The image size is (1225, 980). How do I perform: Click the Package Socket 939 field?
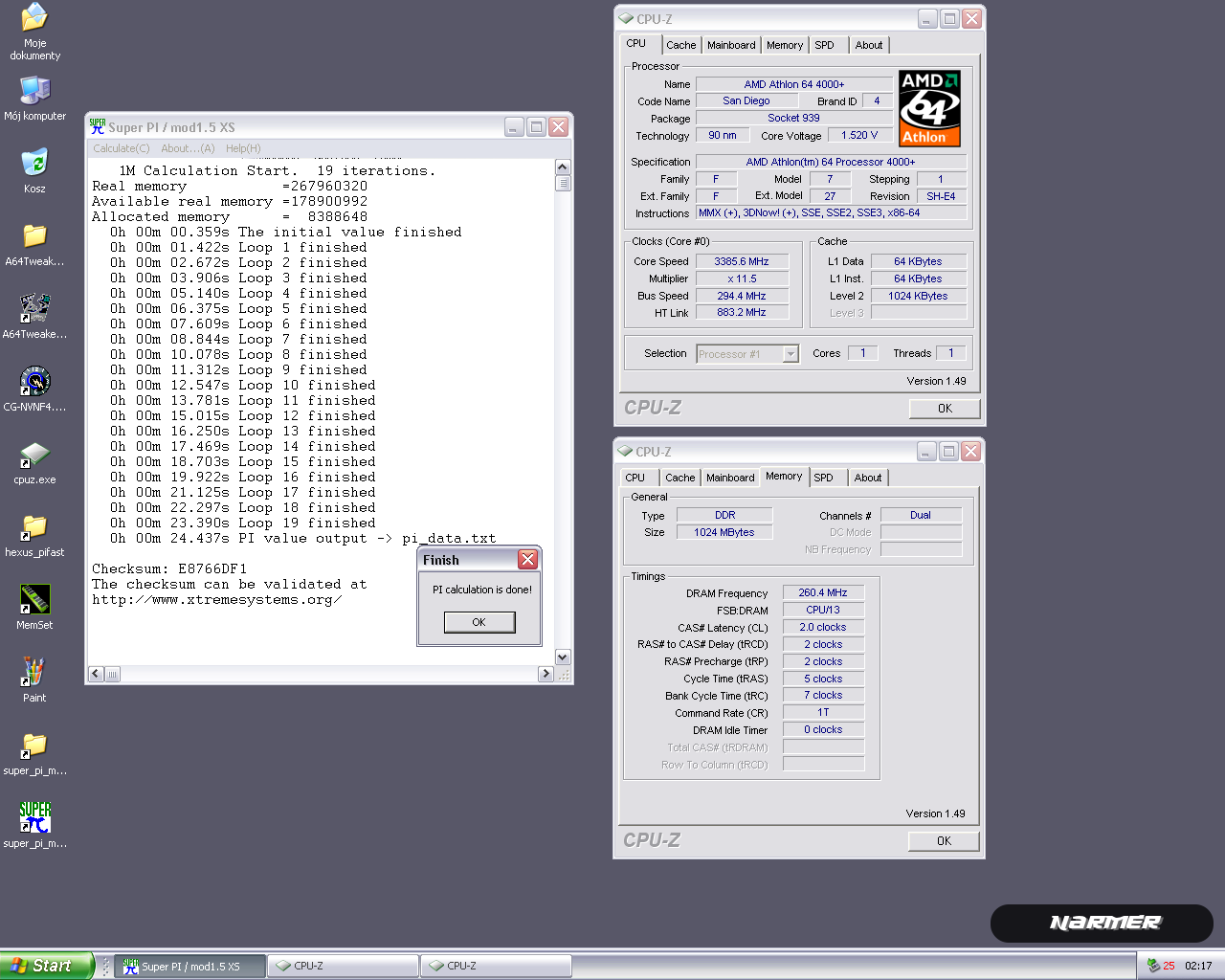pyautogui.click(x=793, y=118)
